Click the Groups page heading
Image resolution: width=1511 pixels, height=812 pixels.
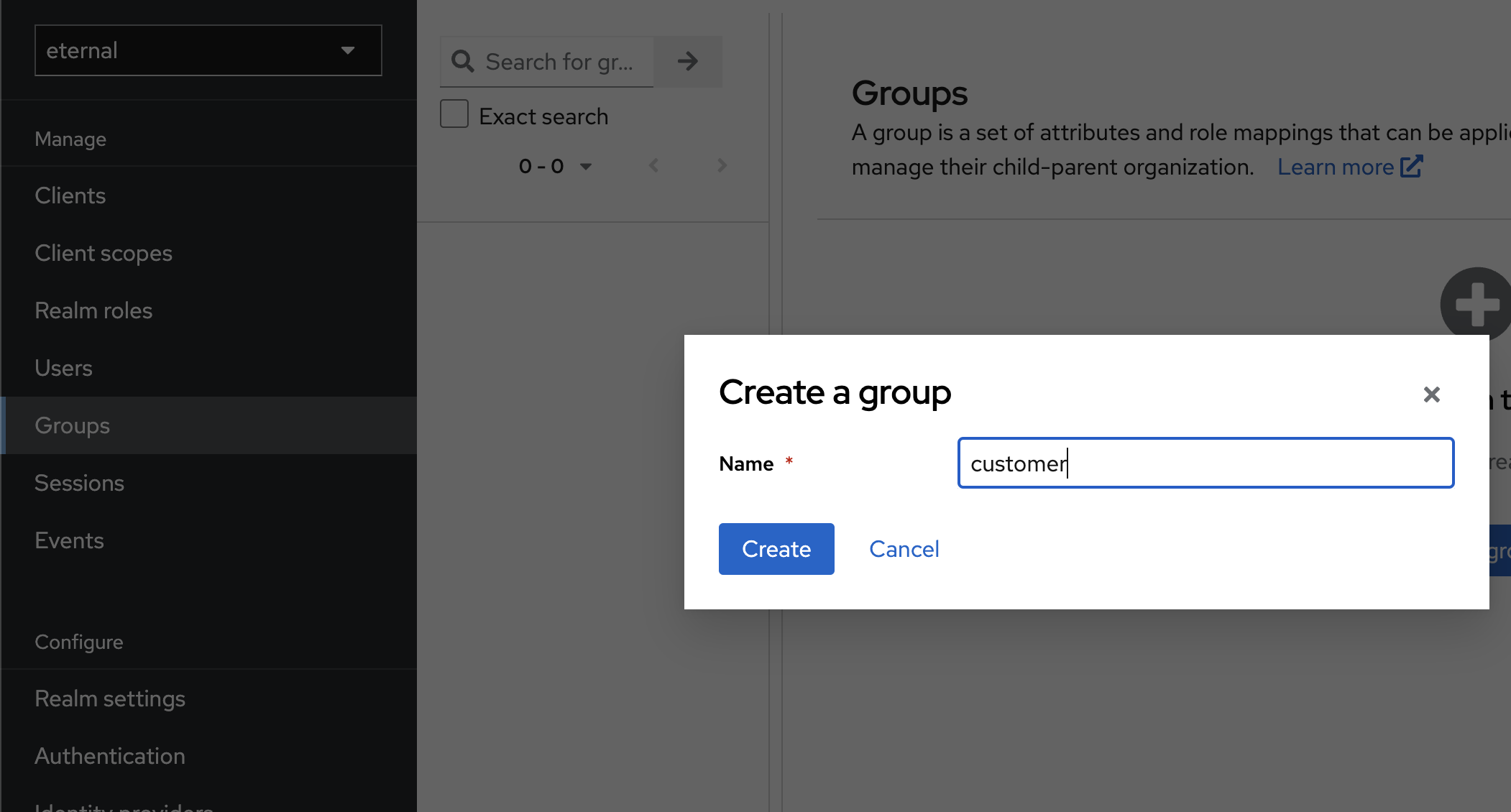point(909,93)
